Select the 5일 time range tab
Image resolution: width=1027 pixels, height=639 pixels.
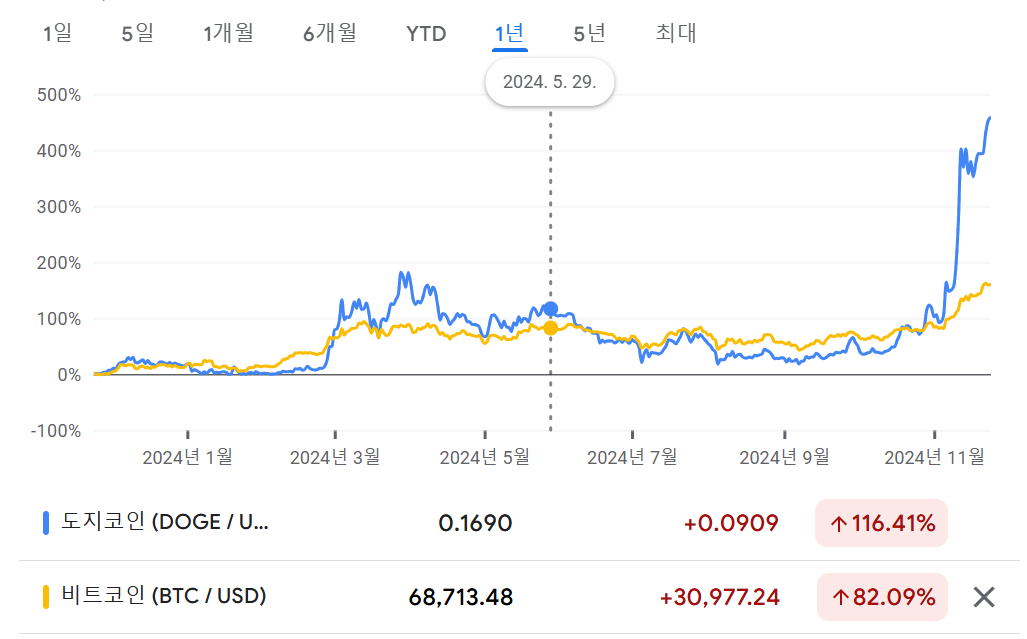(138, 33)
